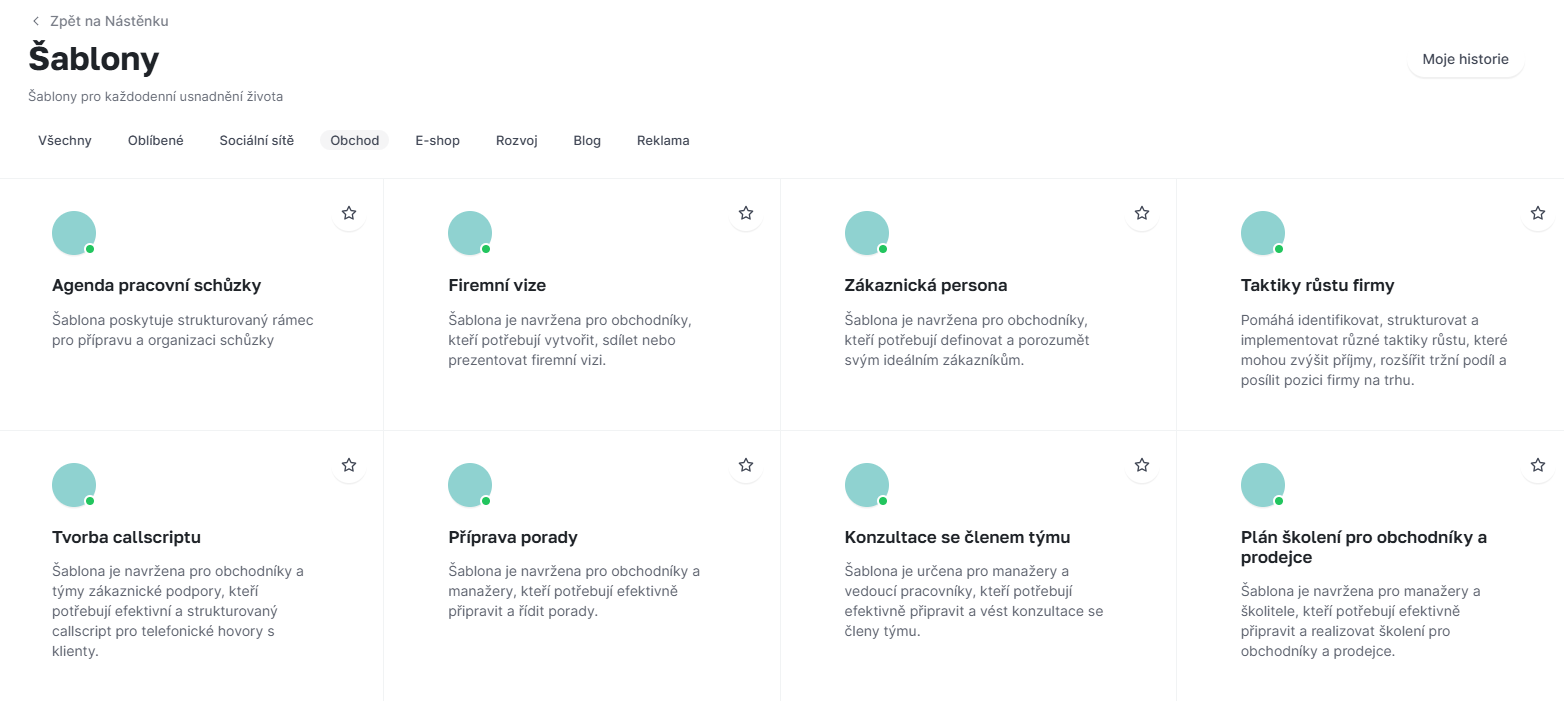The image size is (1564, 701).
Task: Open Moje historie
Action: [1466, 59]
